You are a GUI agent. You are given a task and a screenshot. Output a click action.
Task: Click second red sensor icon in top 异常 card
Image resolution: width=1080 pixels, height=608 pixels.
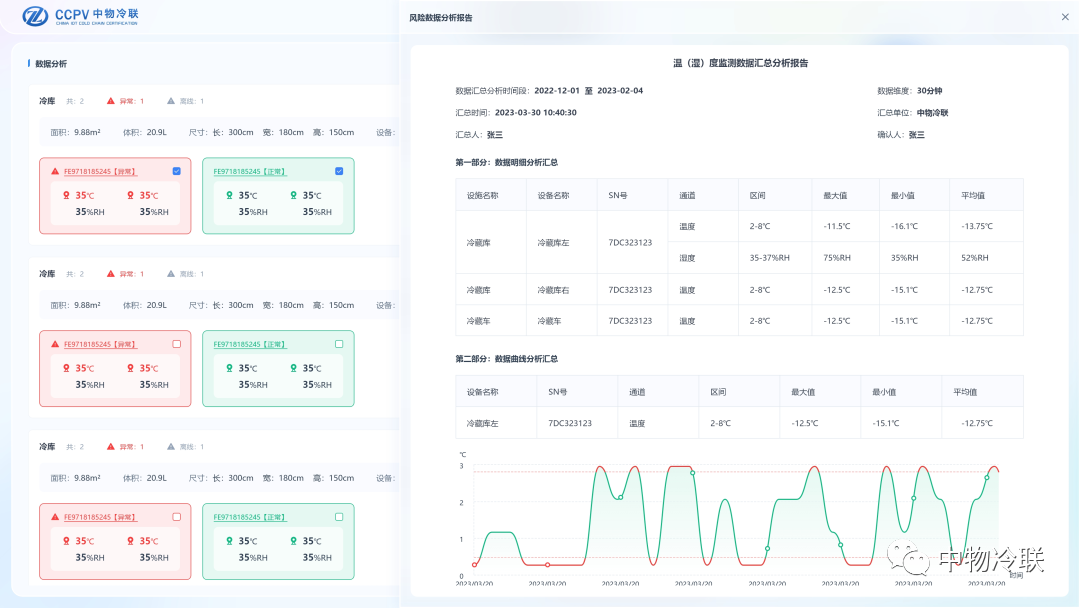click(130, 196)
